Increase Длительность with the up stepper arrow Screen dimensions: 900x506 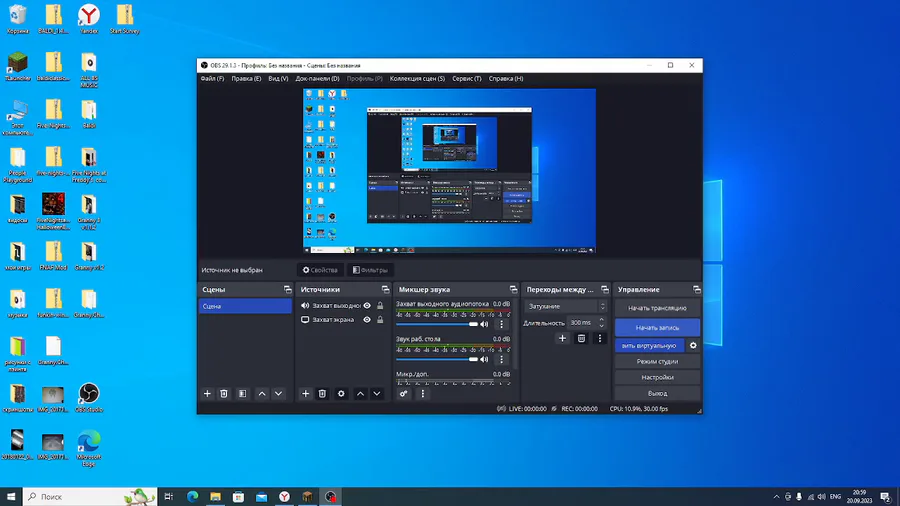tap(602, 320)
